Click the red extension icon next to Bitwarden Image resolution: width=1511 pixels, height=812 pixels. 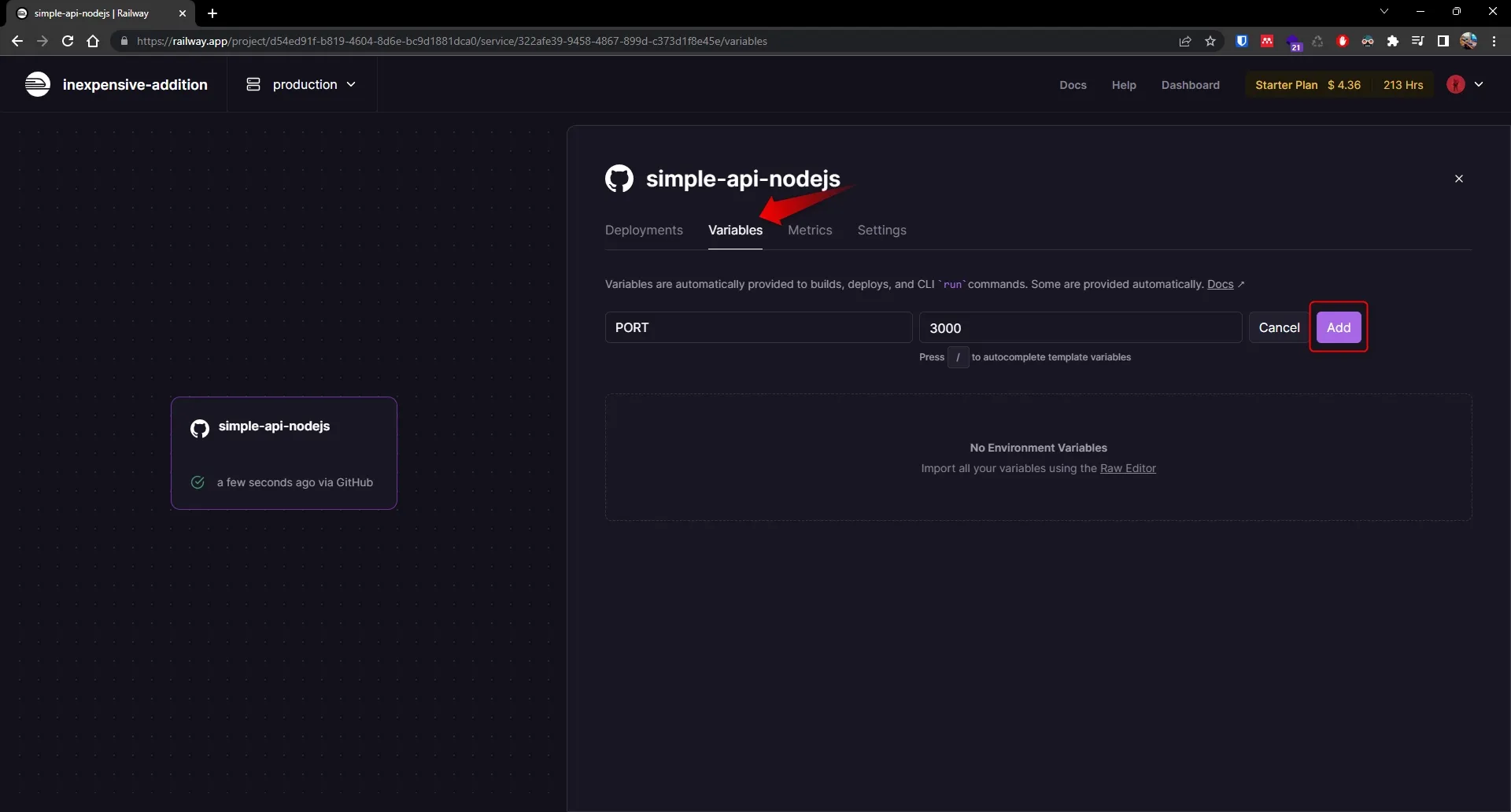click(1267, 41)
